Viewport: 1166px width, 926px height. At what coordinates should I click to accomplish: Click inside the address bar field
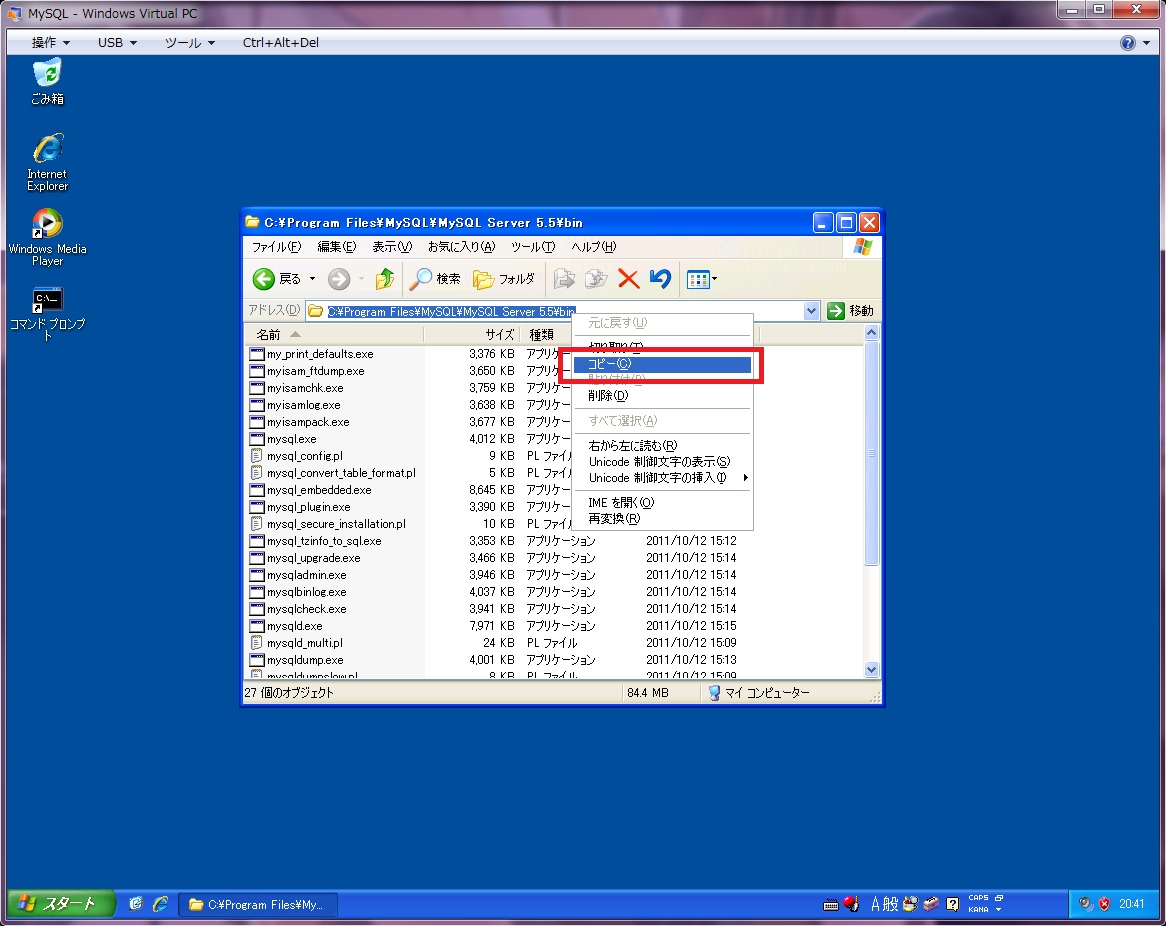tap(554, 311)
